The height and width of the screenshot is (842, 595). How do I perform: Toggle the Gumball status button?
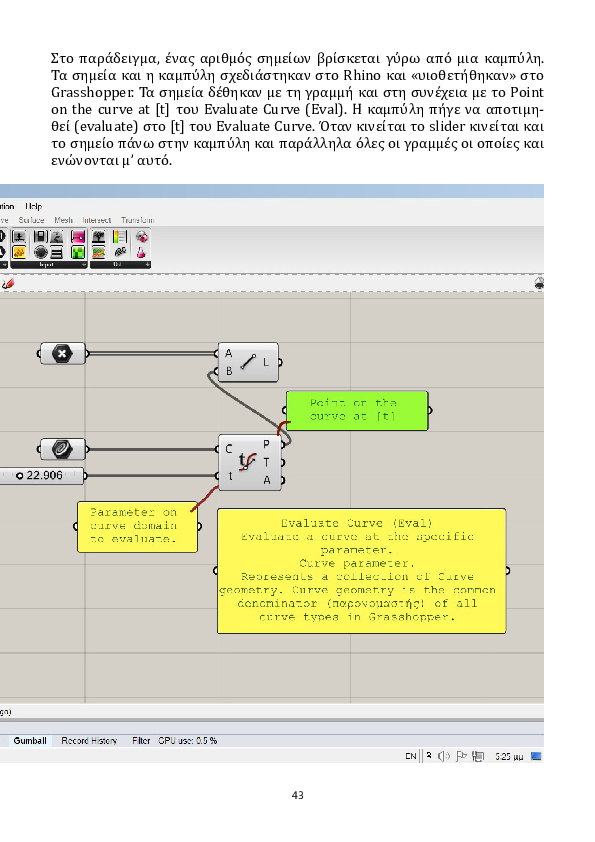(30, 741)
